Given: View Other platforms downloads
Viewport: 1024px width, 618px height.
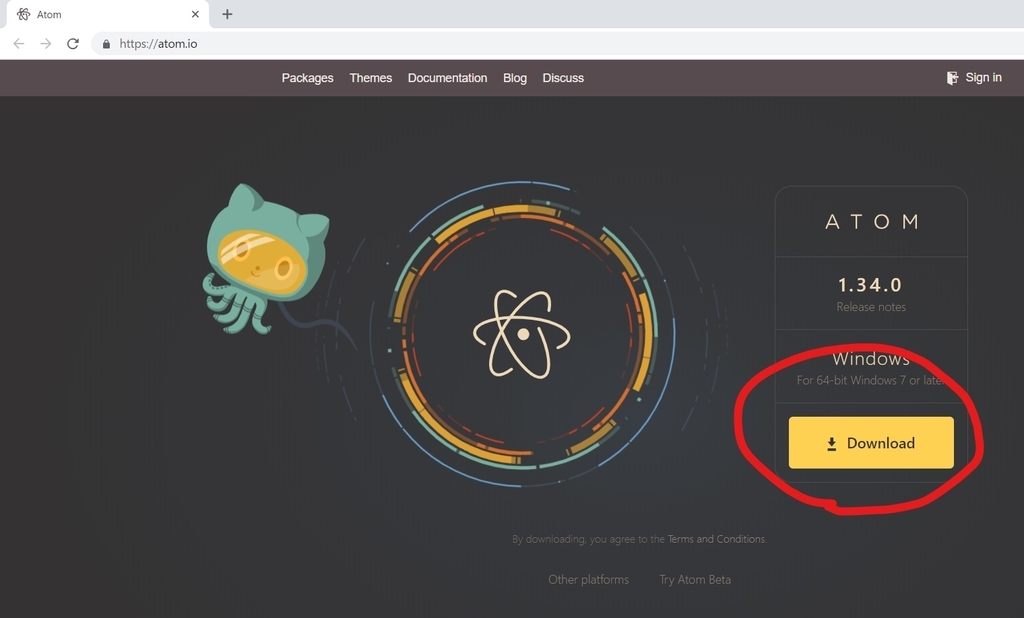Looking at the screenshot, I should point(588,579).
